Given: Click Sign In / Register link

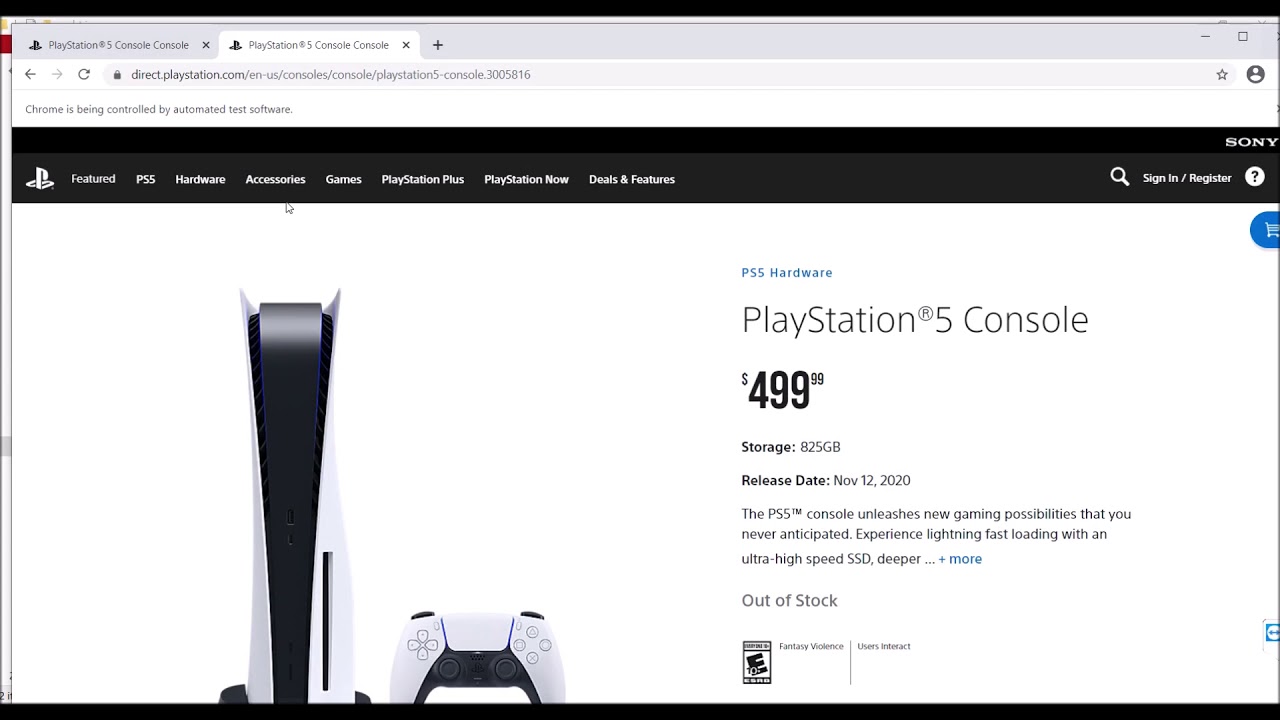Looking at the screenshot, I should (1187, 178).
